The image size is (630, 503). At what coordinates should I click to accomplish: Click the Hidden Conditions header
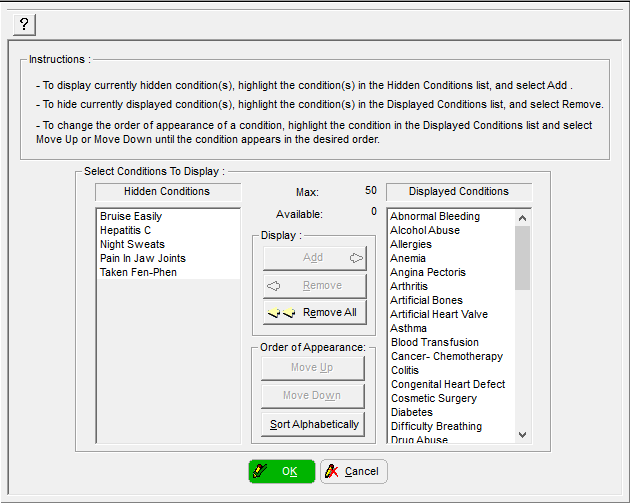[168, 192]
